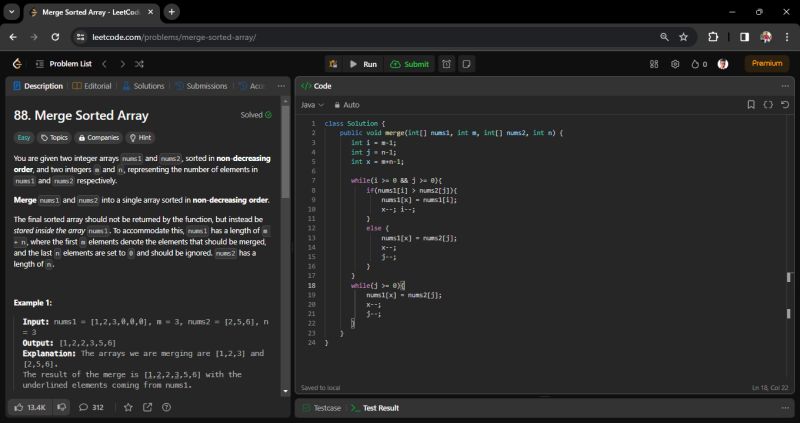Open the 312 comments
The height and width of the screenshot is (423, 800).
[91, 407]
